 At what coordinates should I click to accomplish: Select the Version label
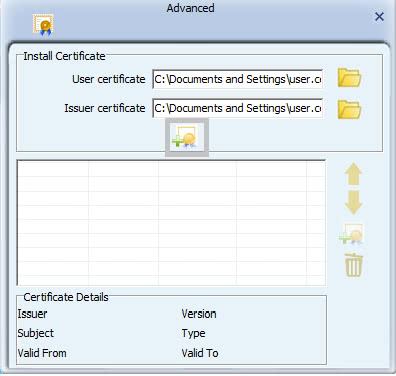[199, 314]
